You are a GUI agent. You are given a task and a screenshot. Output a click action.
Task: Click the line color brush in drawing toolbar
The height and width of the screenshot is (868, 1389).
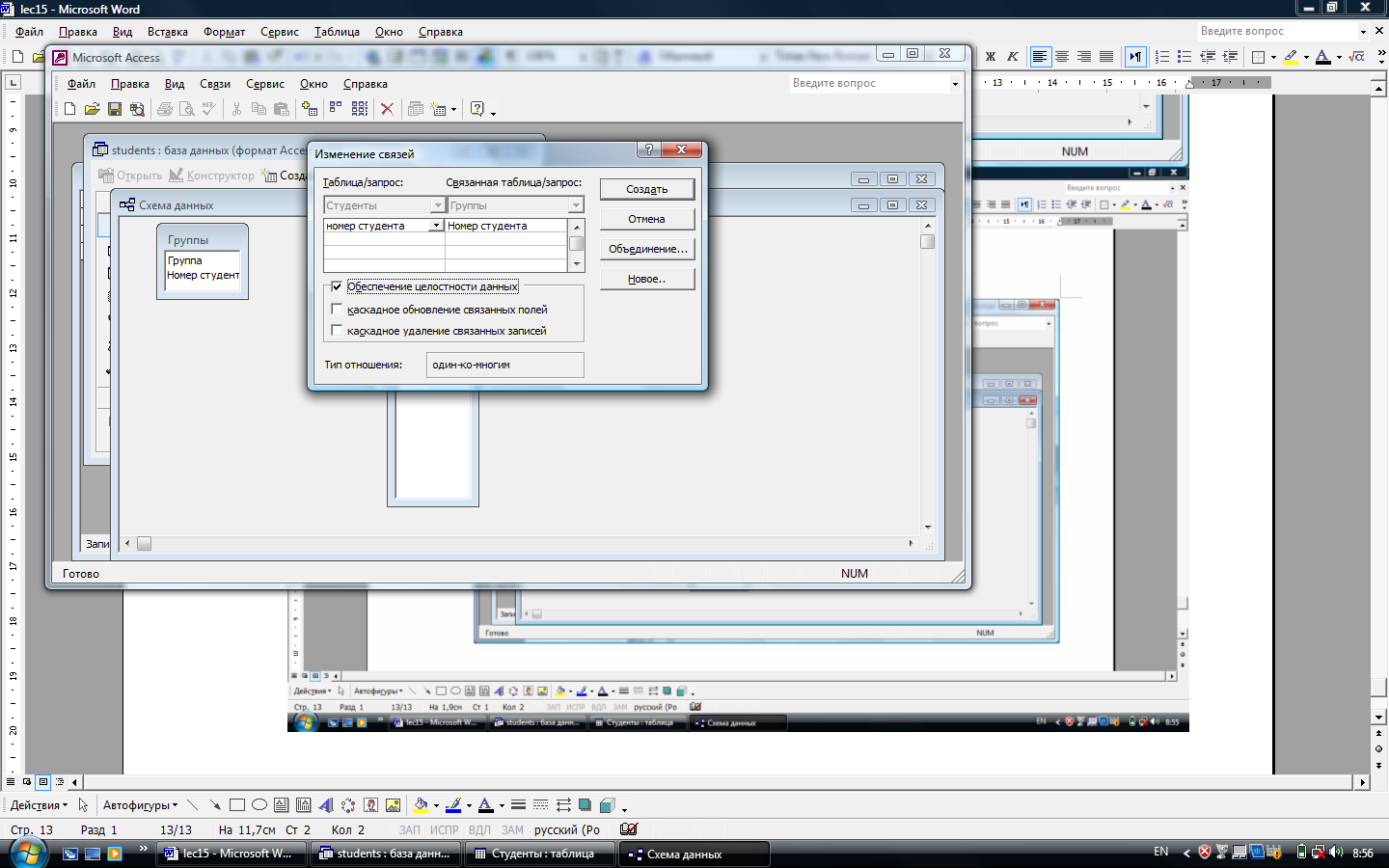(x=453, y=805)
